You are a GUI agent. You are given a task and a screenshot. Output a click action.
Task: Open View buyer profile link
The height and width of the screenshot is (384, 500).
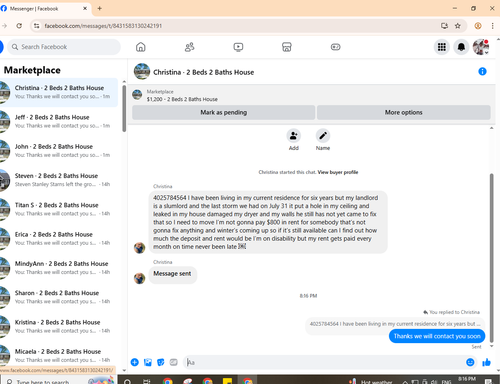(338, 172)
